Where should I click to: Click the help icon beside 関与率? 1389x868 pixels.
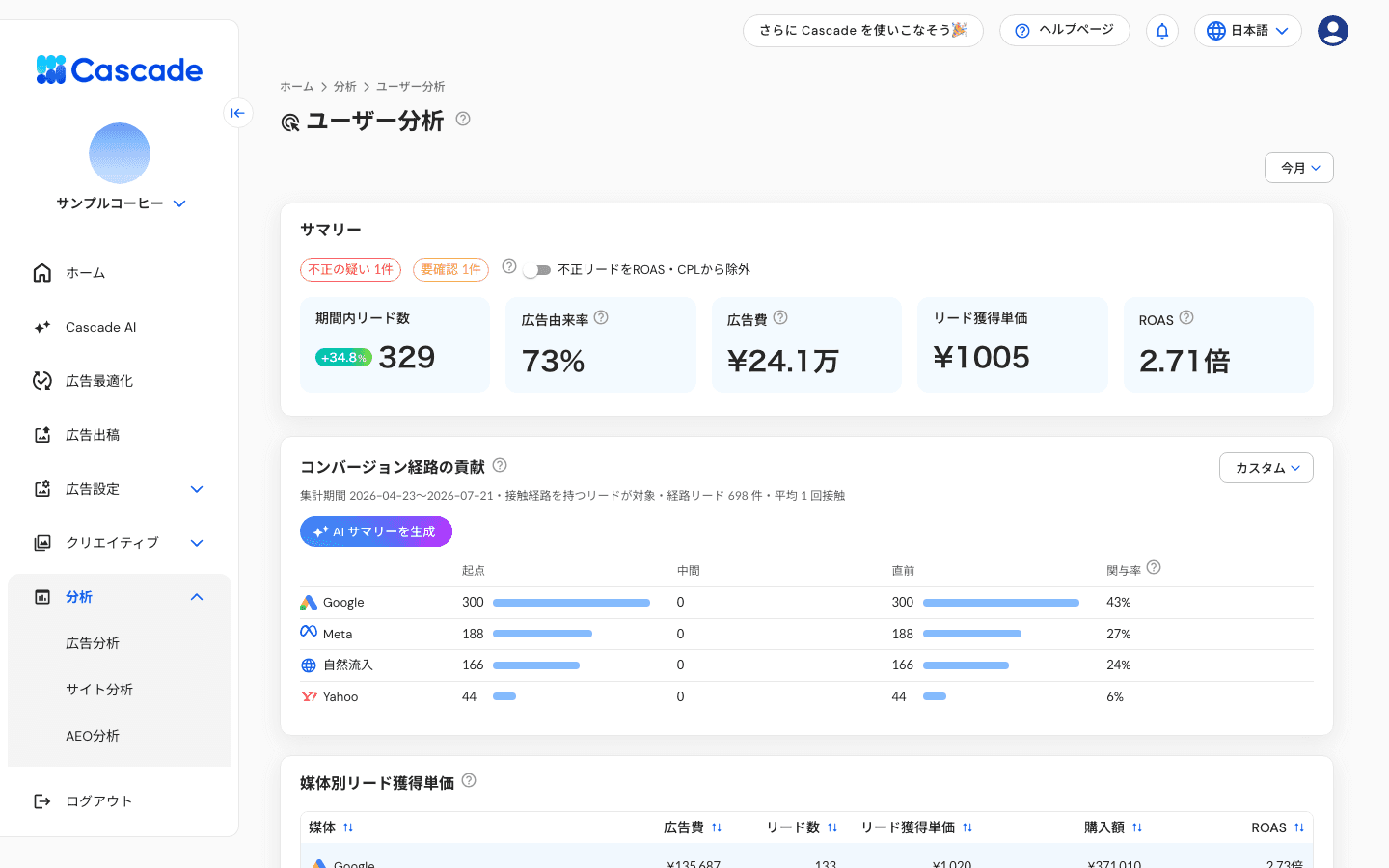[1154, 567]
